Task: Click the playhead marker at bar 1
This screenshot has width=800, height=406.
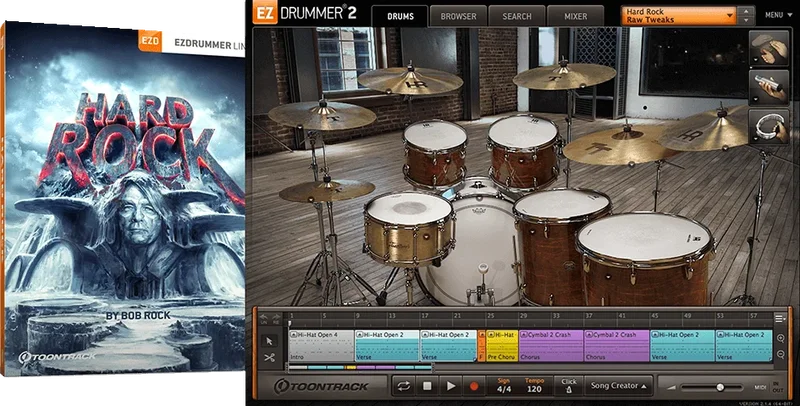Action: pyautogui.click(x=289, y=323)
